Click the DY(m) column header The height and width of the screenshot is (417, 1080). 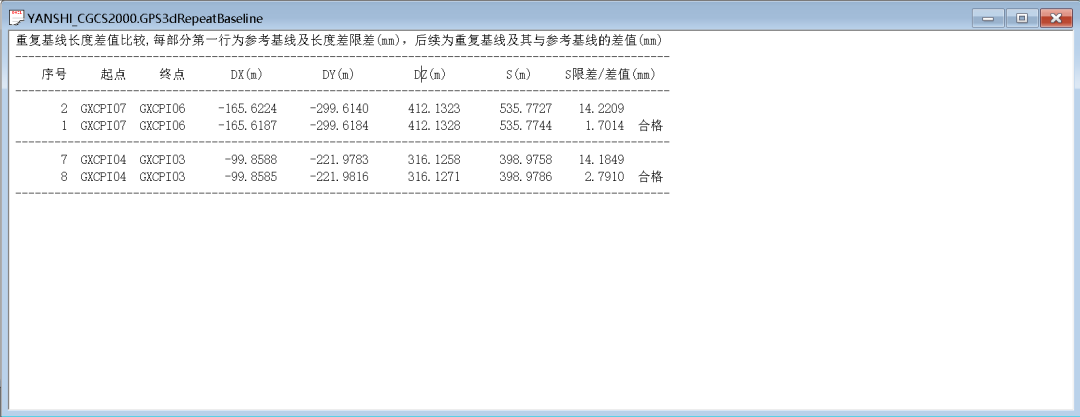pyautogui.click(x=339, y=74)
